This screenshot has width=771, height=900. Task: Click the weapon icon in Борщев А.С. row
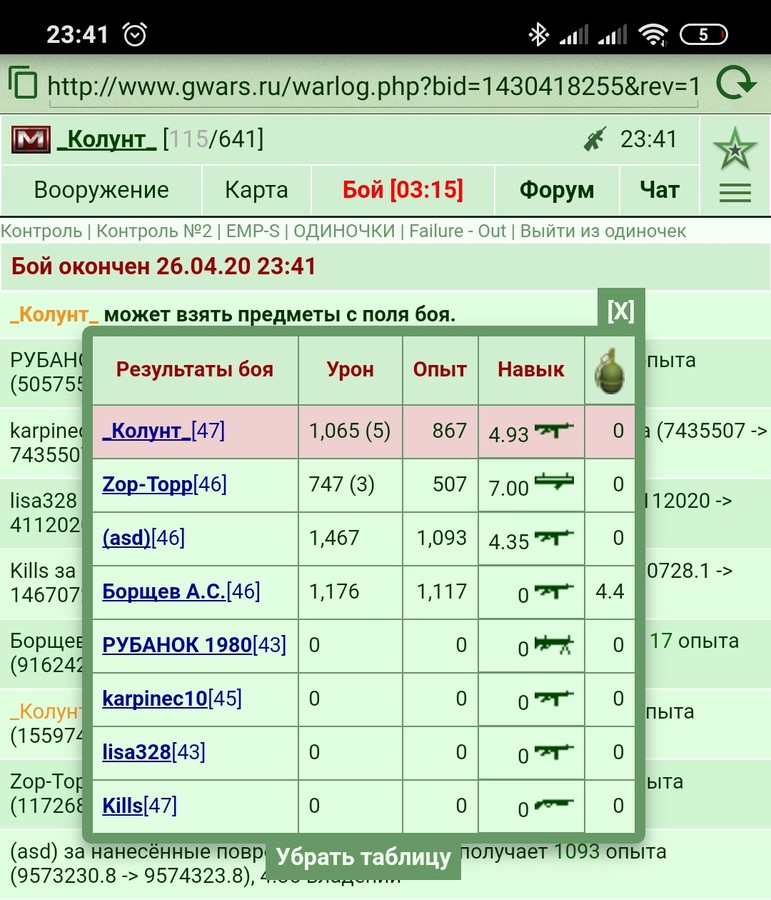point(554,591)
